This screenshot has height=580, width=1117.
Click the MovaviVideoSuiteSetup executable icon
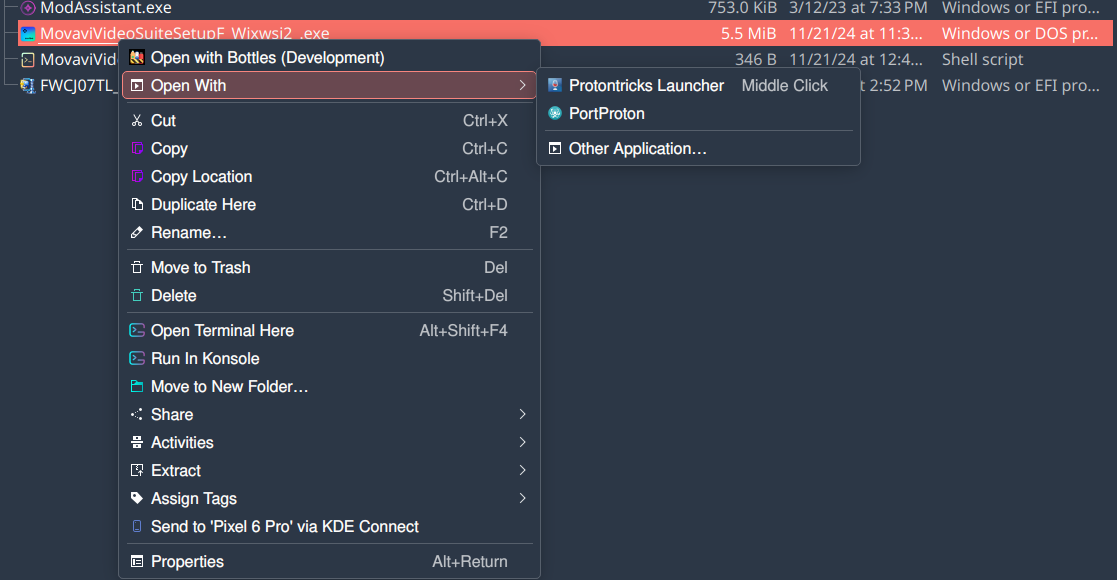(28, 33)
